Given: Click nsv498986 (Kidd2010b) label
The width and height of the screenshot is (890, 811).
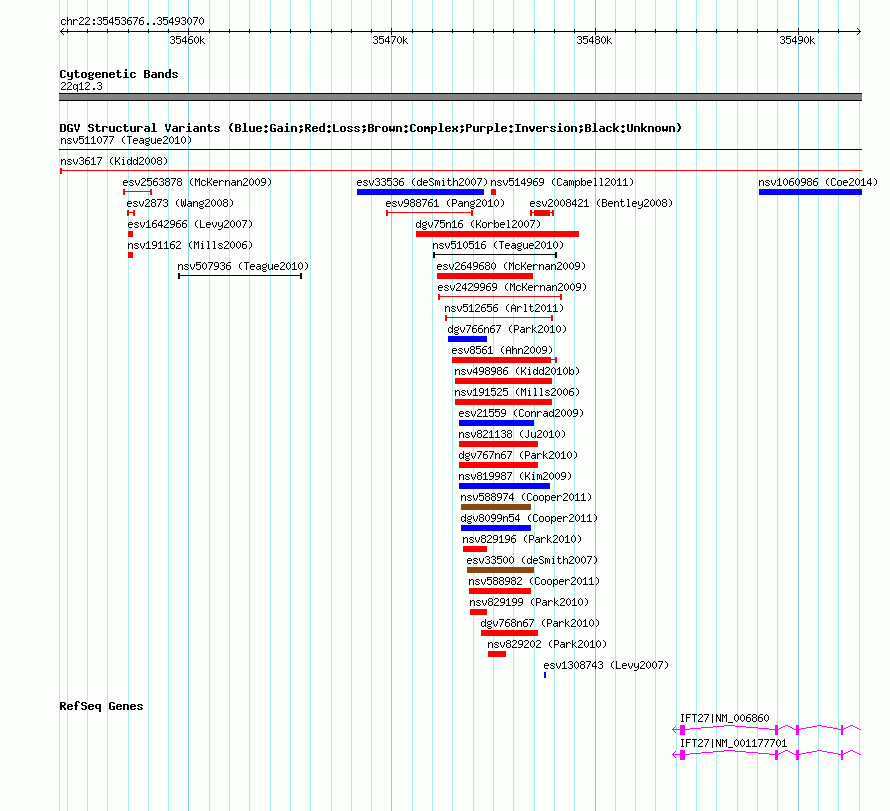Looking at the screenshot, I should [x=517, y=371].
